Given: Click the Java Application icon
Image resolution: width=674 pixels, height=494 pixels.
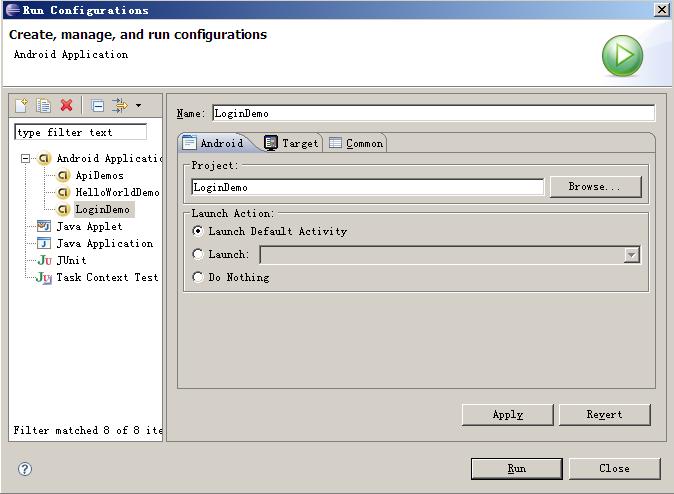Looking at the screenshot, I should [x=44, y=243].
